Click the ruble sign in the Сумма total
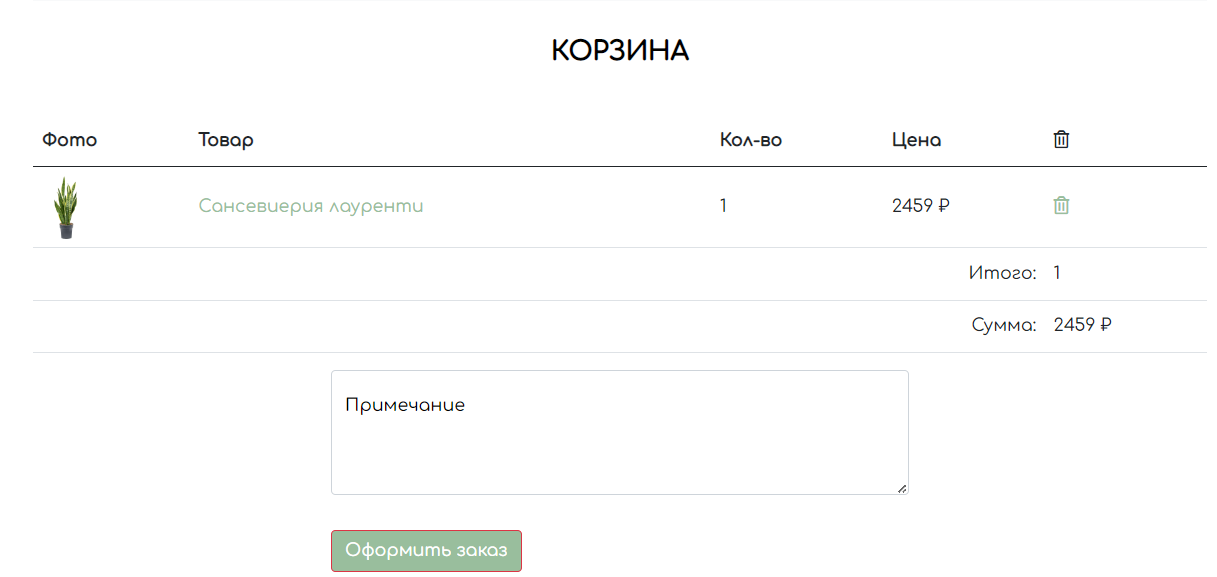The image size is (1217, 577). point(1106,325)
